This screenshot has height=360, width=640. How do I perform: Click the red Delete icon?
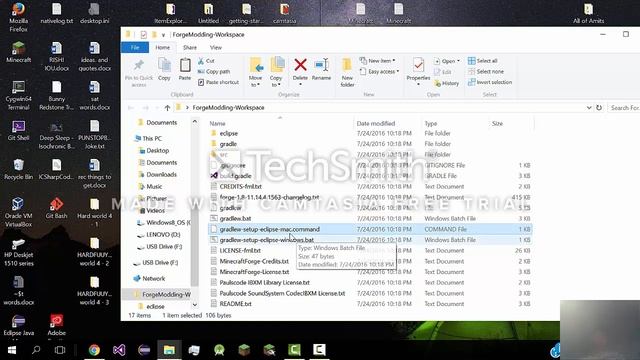pos(300,65)
